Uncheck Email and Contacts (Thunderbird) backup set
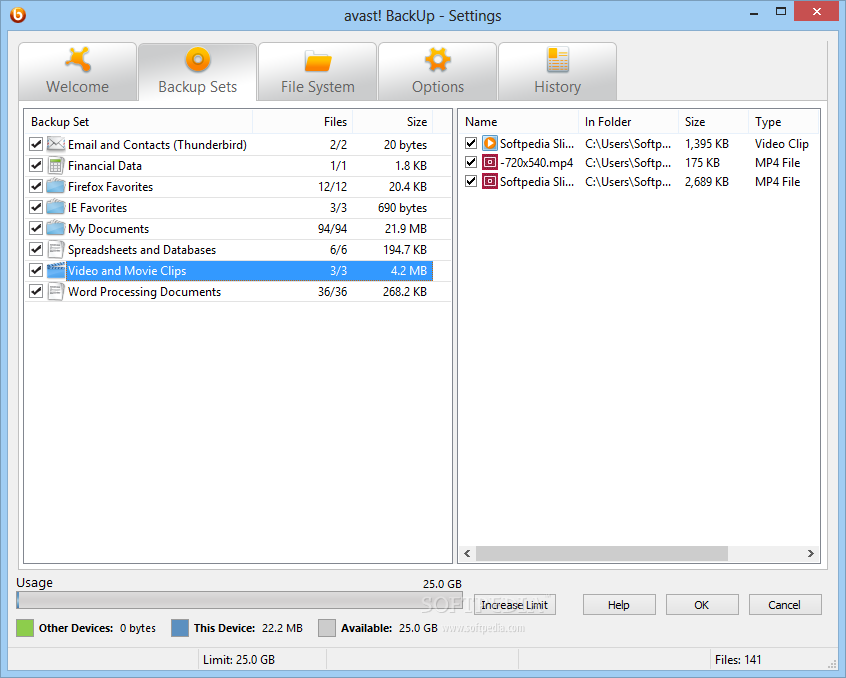Image resolution: width=846 pixels, height=678 pixels. (36, 144)
